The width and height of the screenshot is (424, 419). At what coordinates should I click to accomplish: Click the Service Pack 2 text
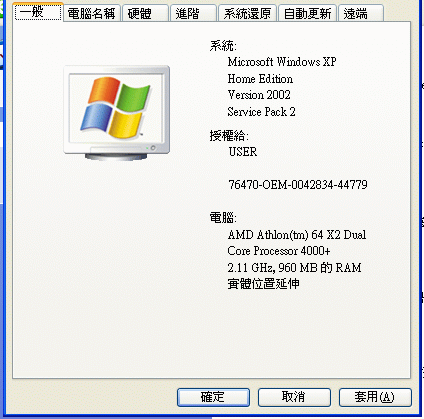(261, 112)
